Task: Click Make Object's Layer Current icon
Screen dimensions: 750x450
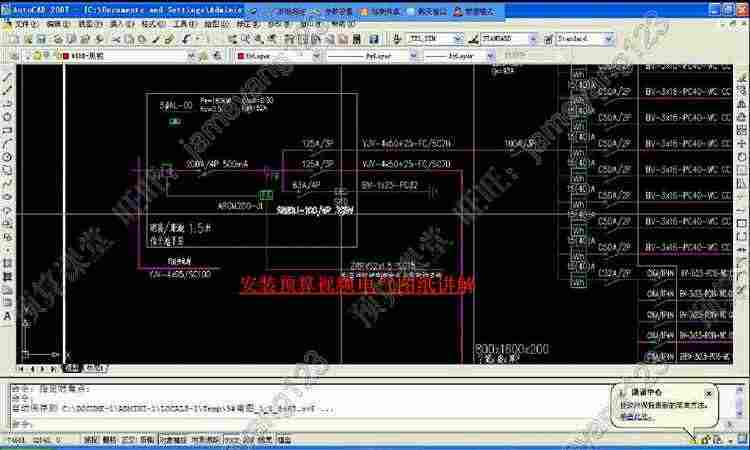Action: (205, 56)
